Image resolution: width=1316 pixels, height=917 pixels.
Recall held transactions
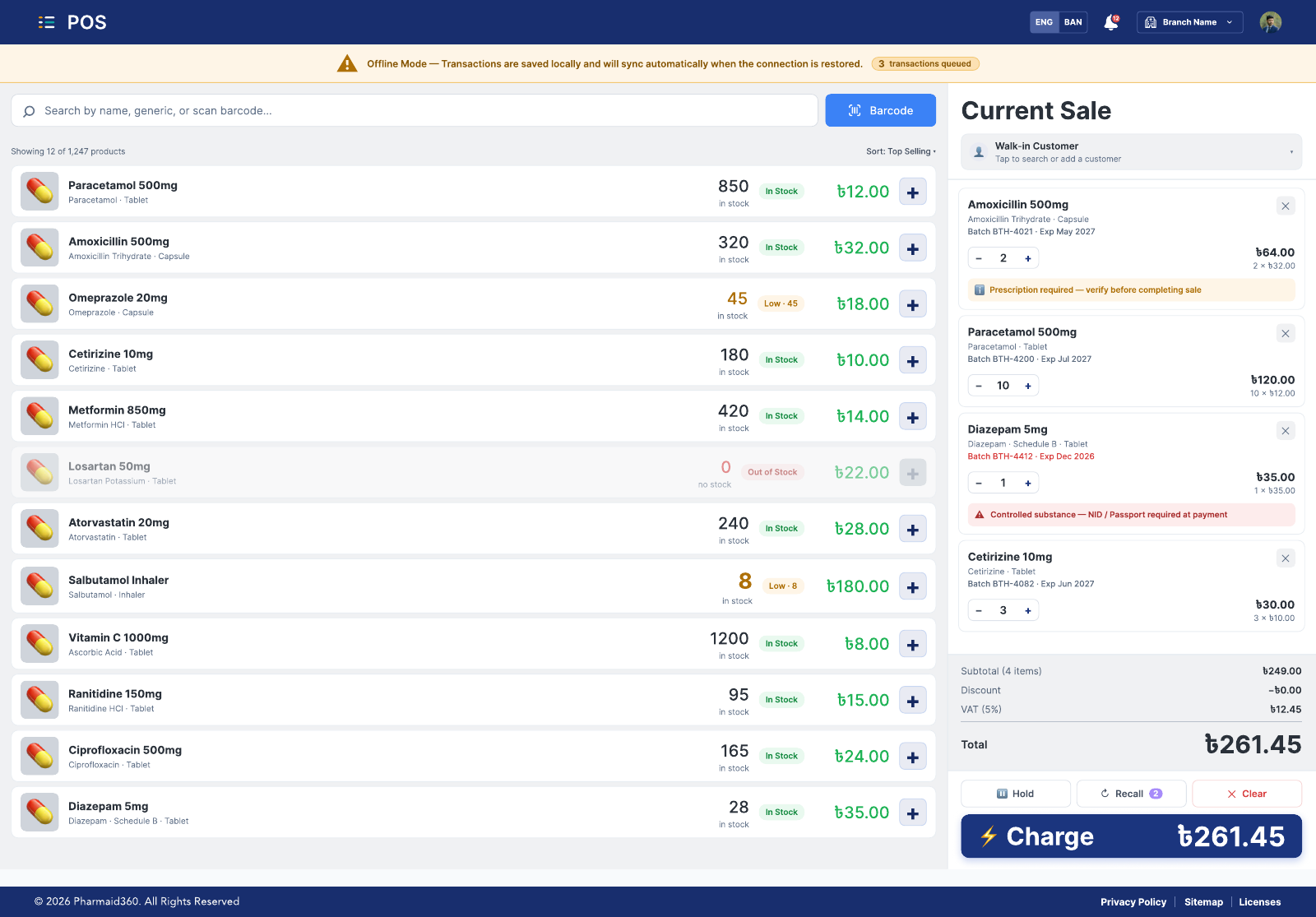tap(1131, 794)
